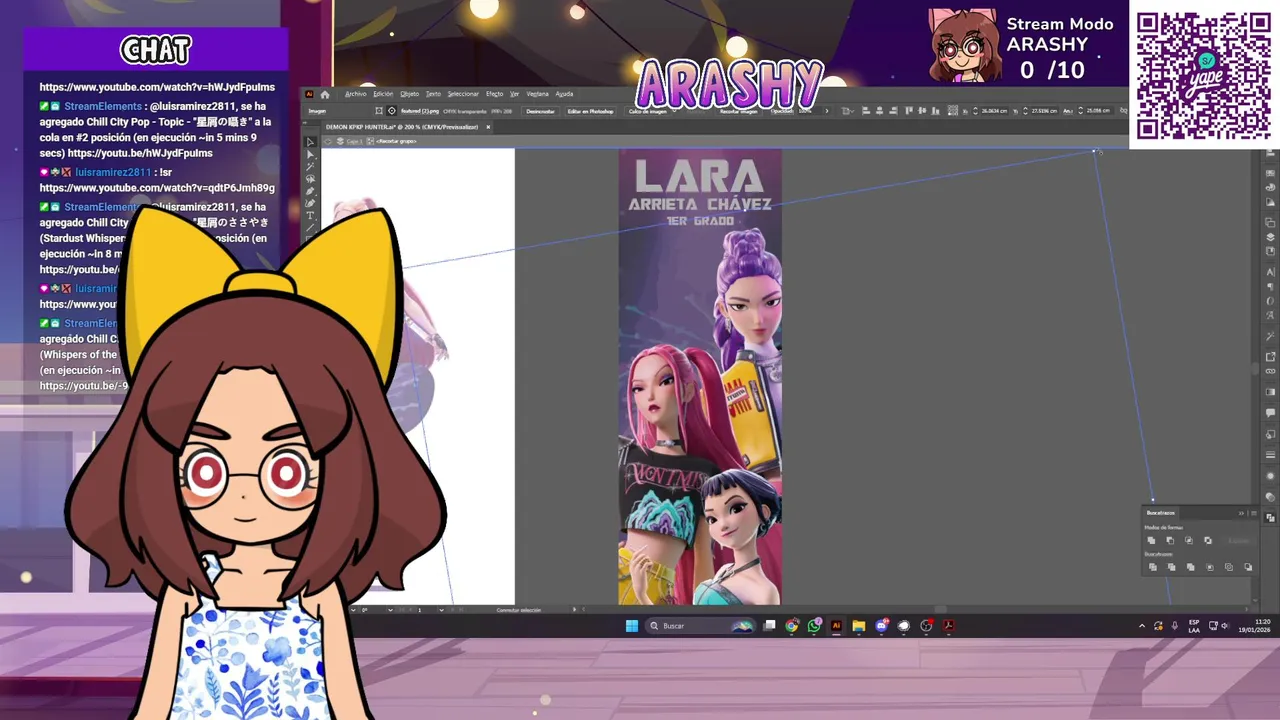Close the DEMON KPKP HUNTER.ai tab

(488, 127)
